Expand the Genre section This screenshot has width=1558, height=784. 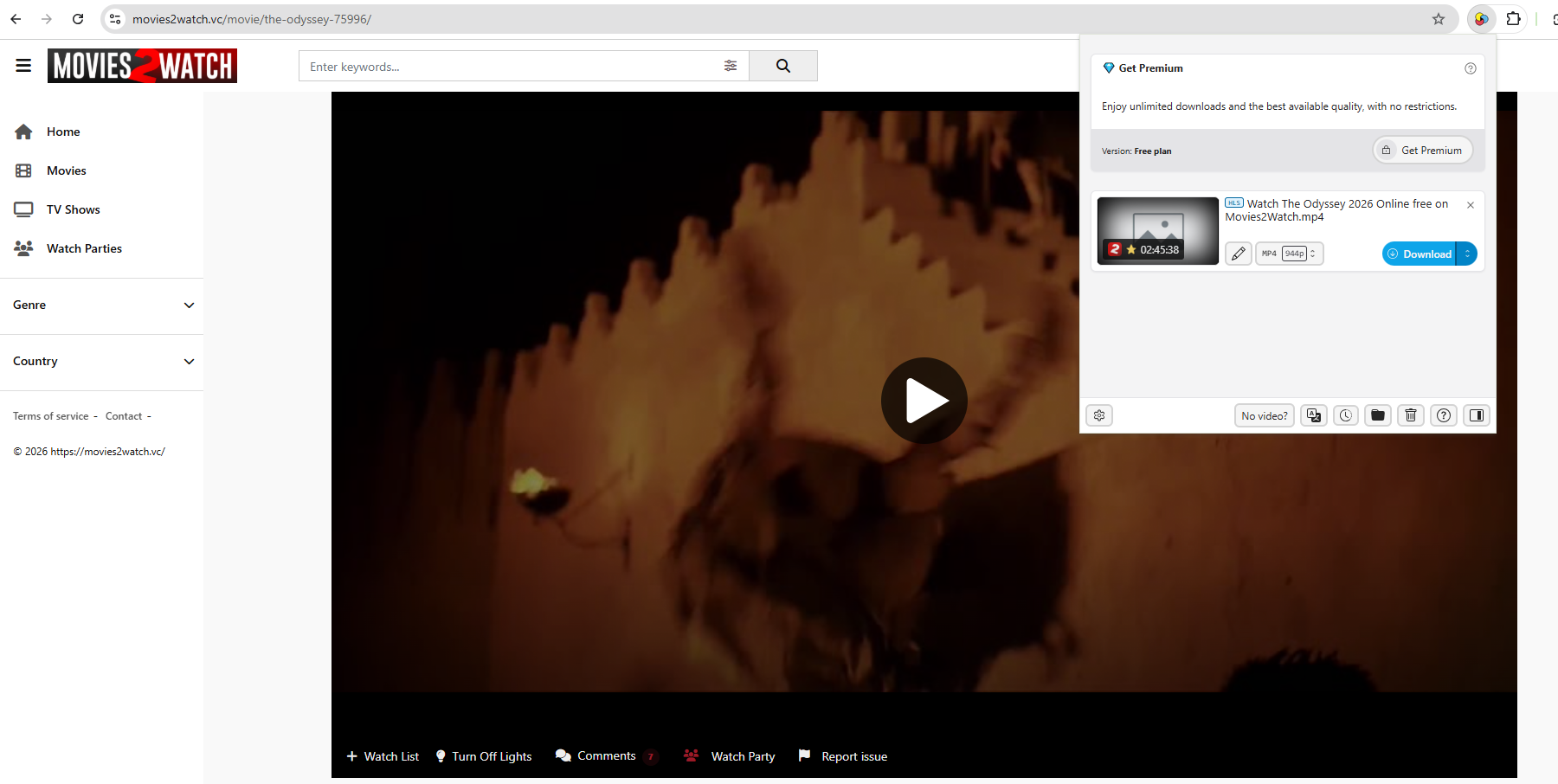101,305
